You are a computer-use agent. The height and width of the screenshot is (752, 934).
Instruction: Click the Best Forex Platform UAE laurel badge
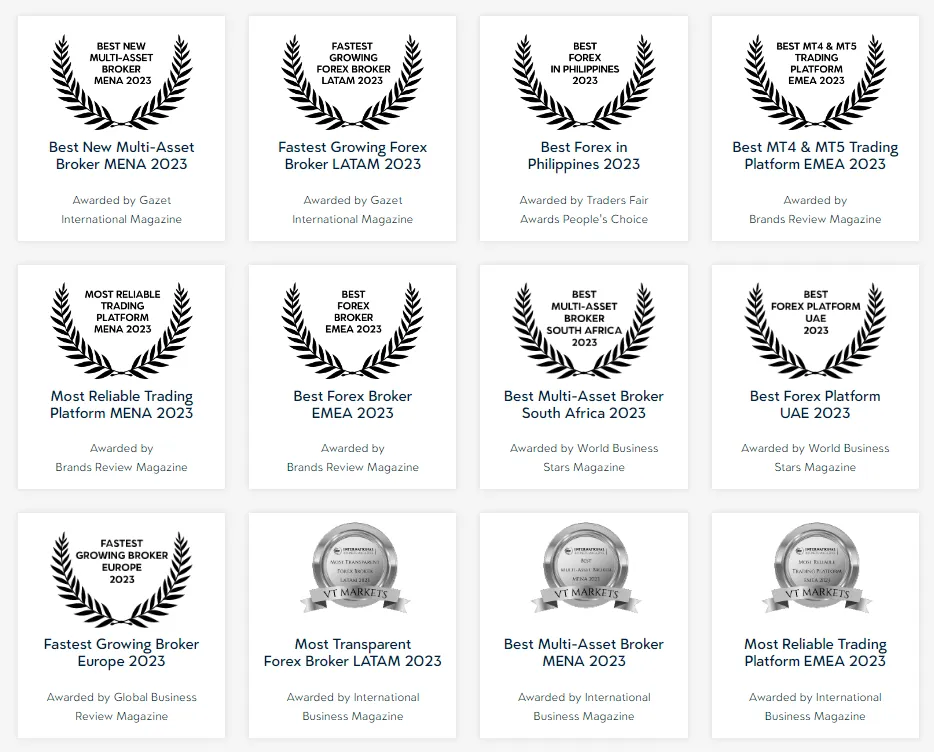(815, 330)
